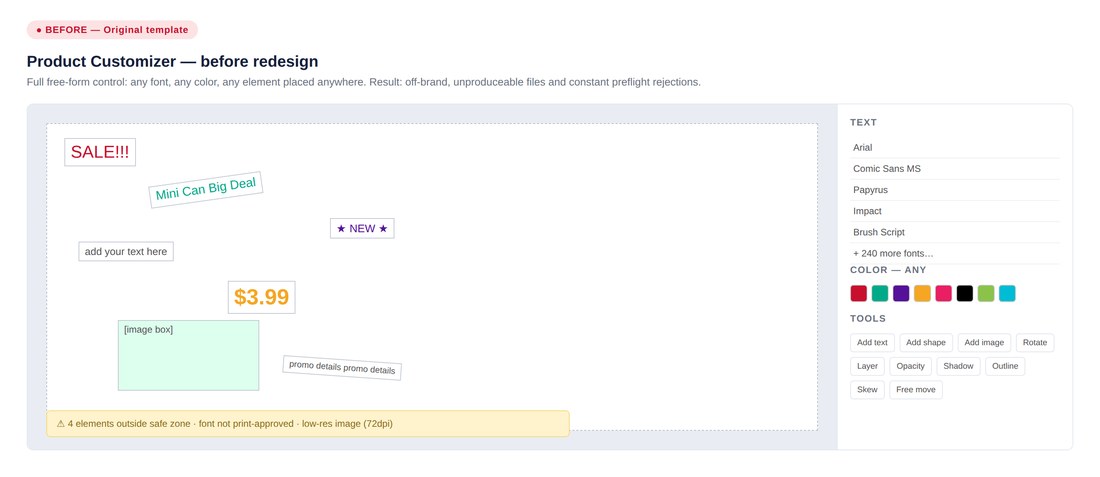Select the $3.99 price element
This screenshot has width=1100, height=477.
pyautogui.click(x=262, y=297)
